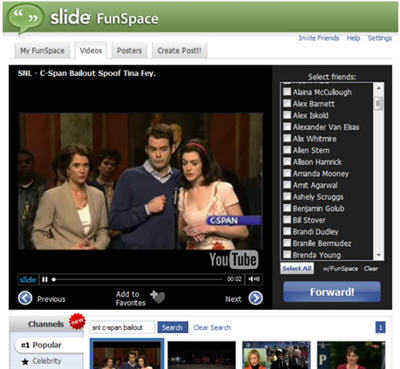
Task: Go to Previous video arrow icon
Action: tap(25, 298)
